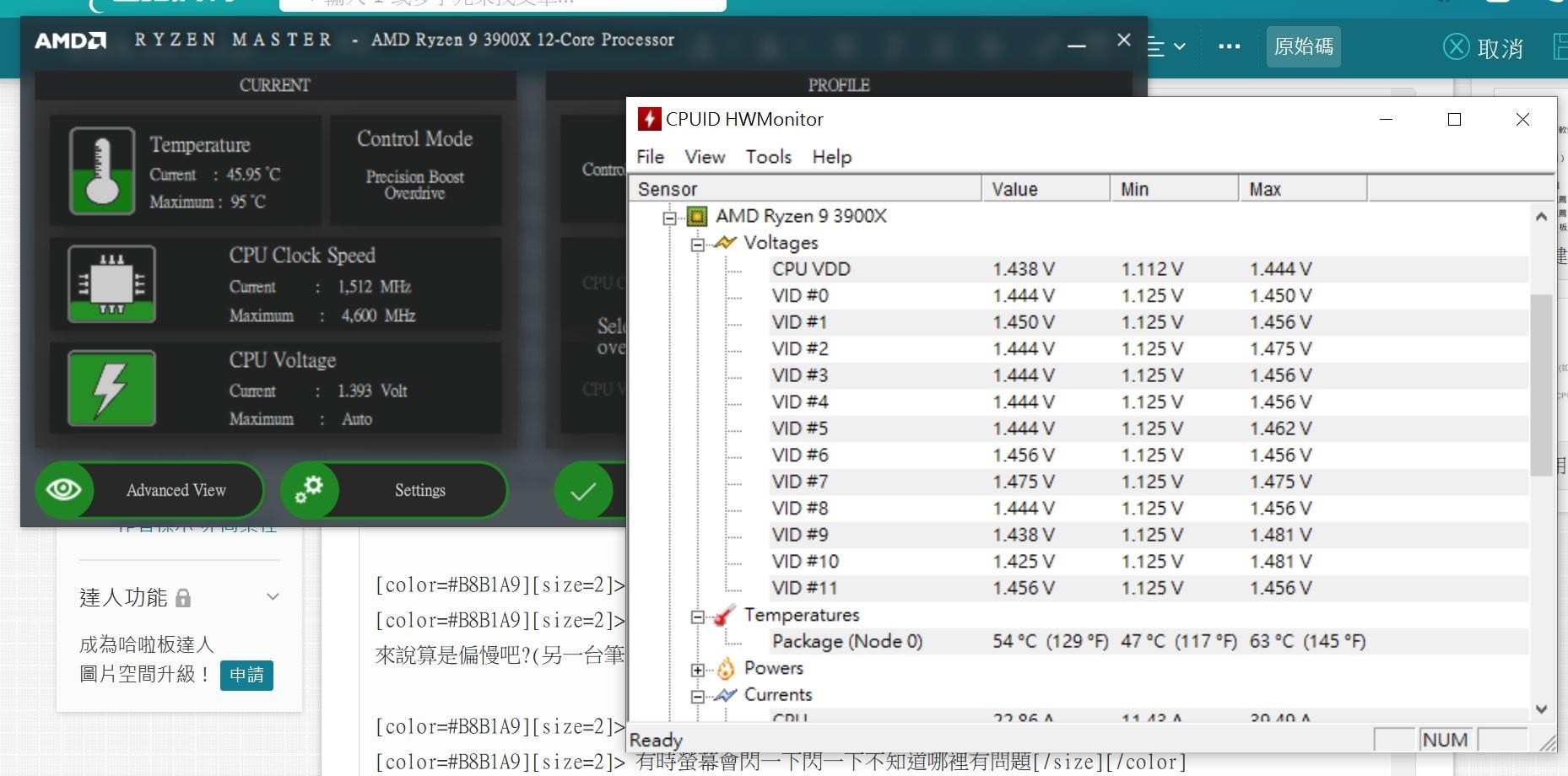Image resolution: width=1568 pixels, height=776 pixels.
Task: Click the three-dots more options icon
Action: point(1230,46)
